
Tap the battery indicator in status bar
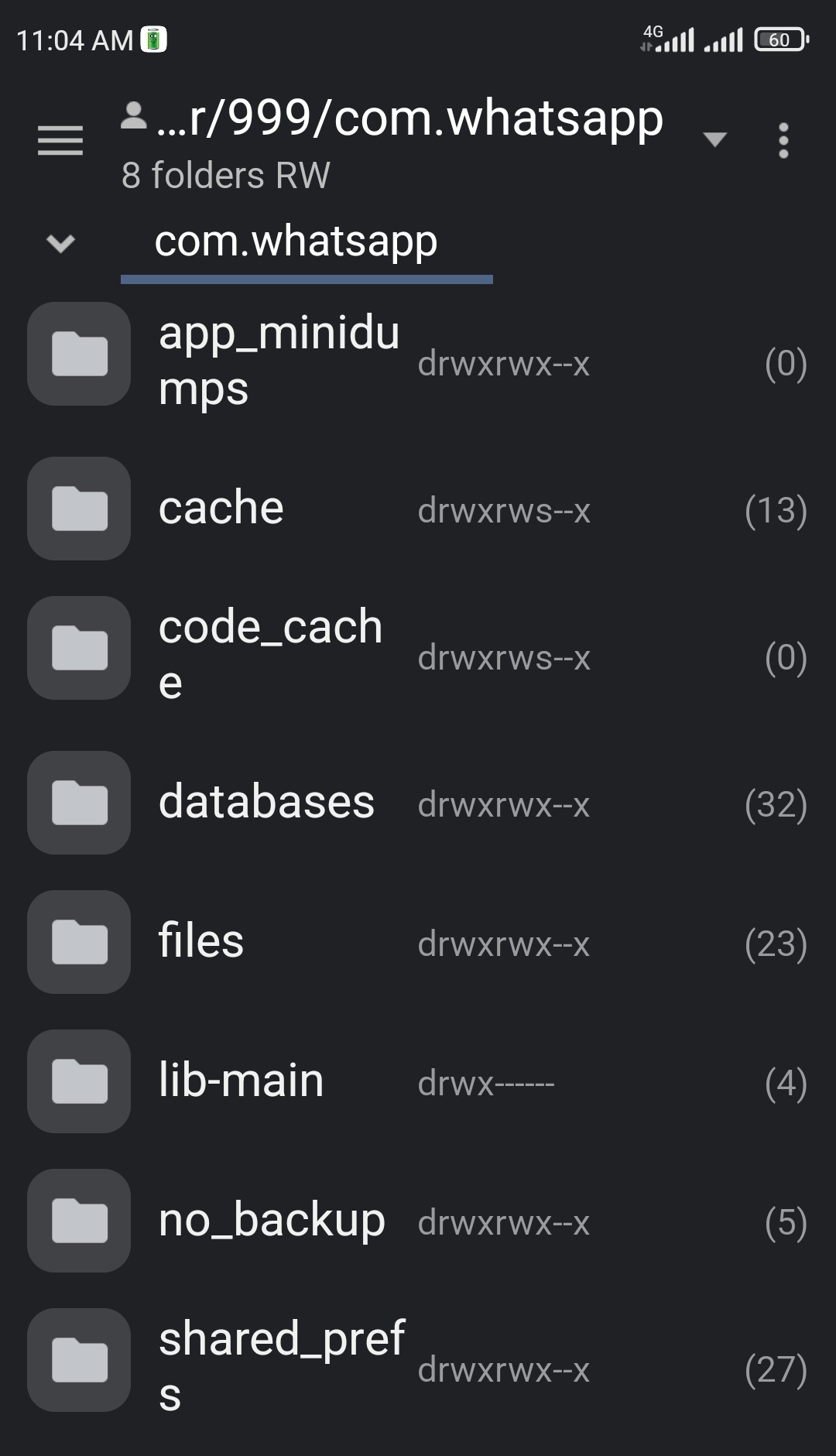(782, 39)
